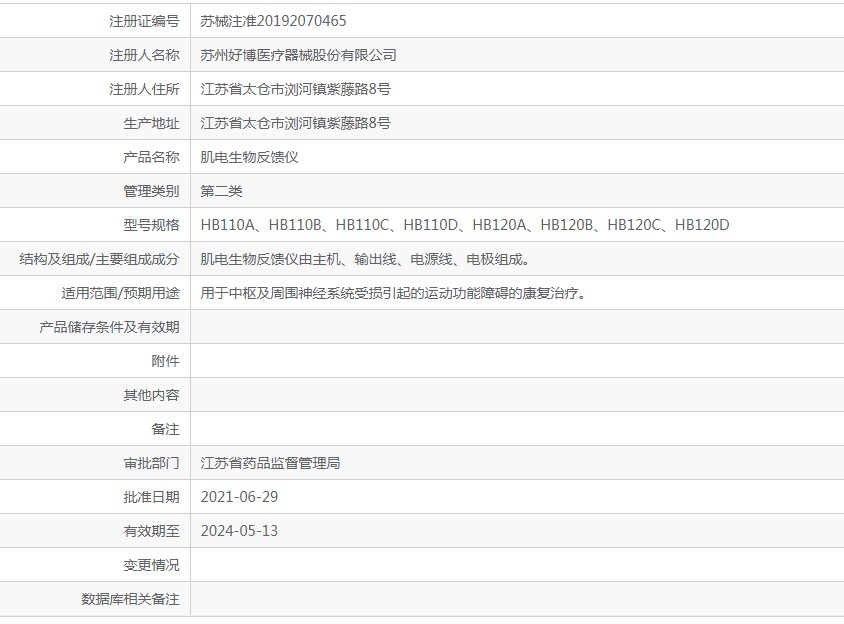Screen dimensions: 844x624
Task: Select the 生产地址 label
Action: click(151, 123)
